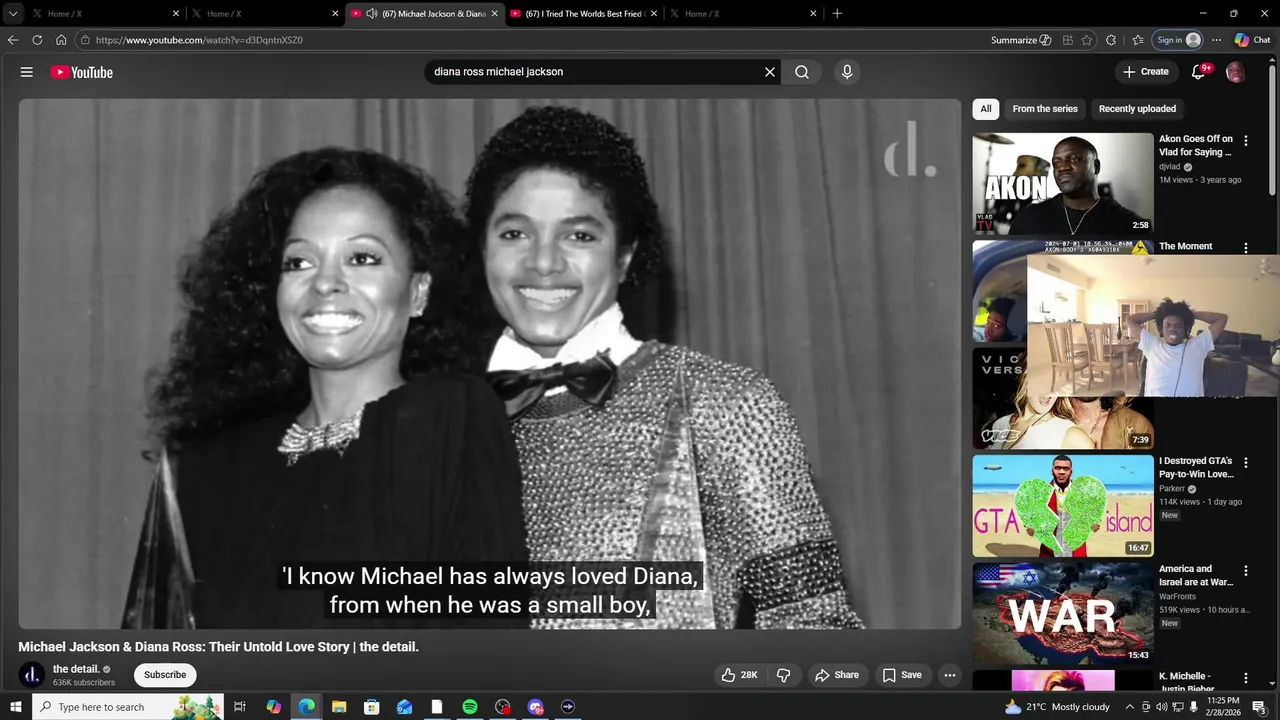The height and width of the screenshot is (720, 1280).
Task: Open the tab search dropdown arrow
Action: (13, 14)
